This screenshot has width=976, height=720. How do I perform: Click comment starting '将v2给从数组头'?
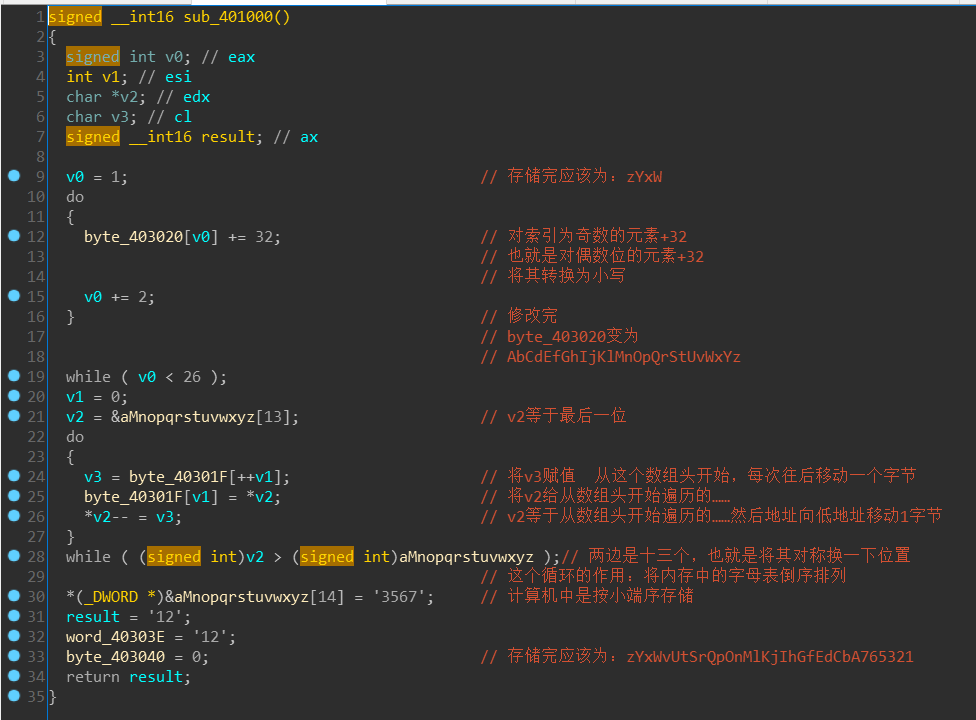coord(605,496)
